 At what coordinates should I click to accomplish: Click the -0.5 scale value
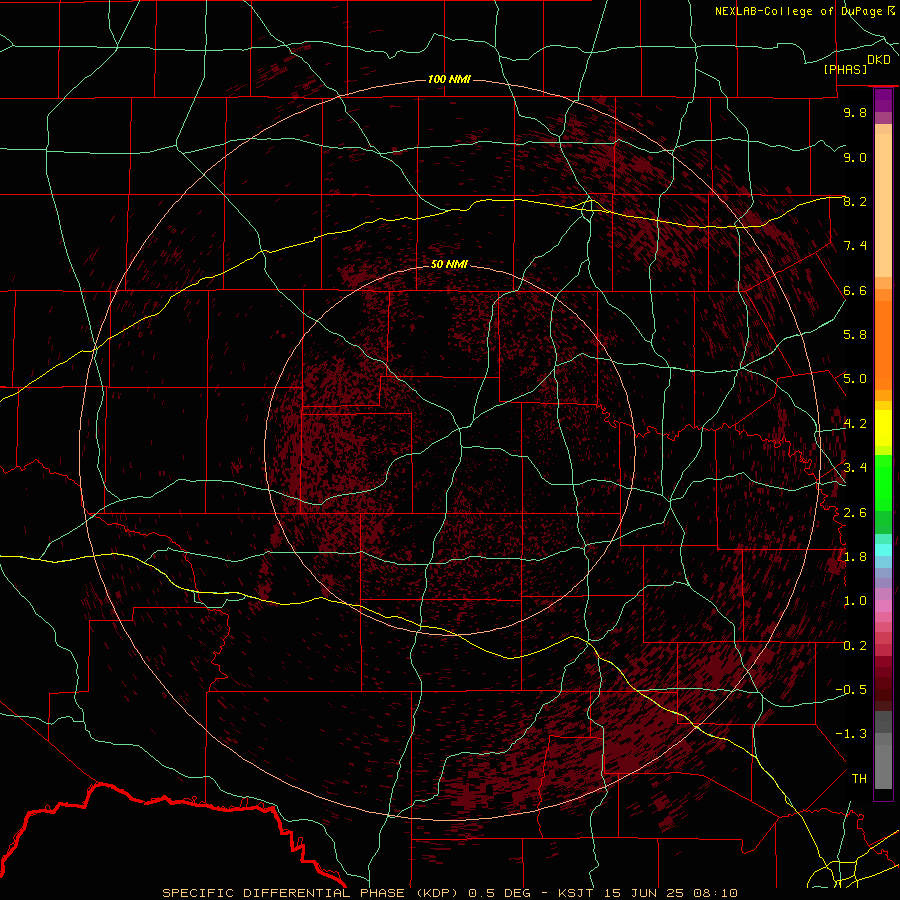pyautogui.click(x=851, y=689)
